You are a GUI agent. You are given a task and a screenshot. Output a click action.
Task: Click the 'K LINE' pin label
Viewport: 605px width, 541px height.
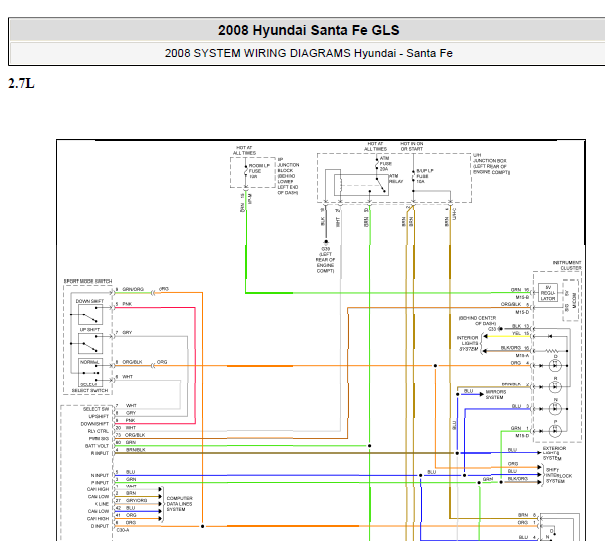[102, 504]
